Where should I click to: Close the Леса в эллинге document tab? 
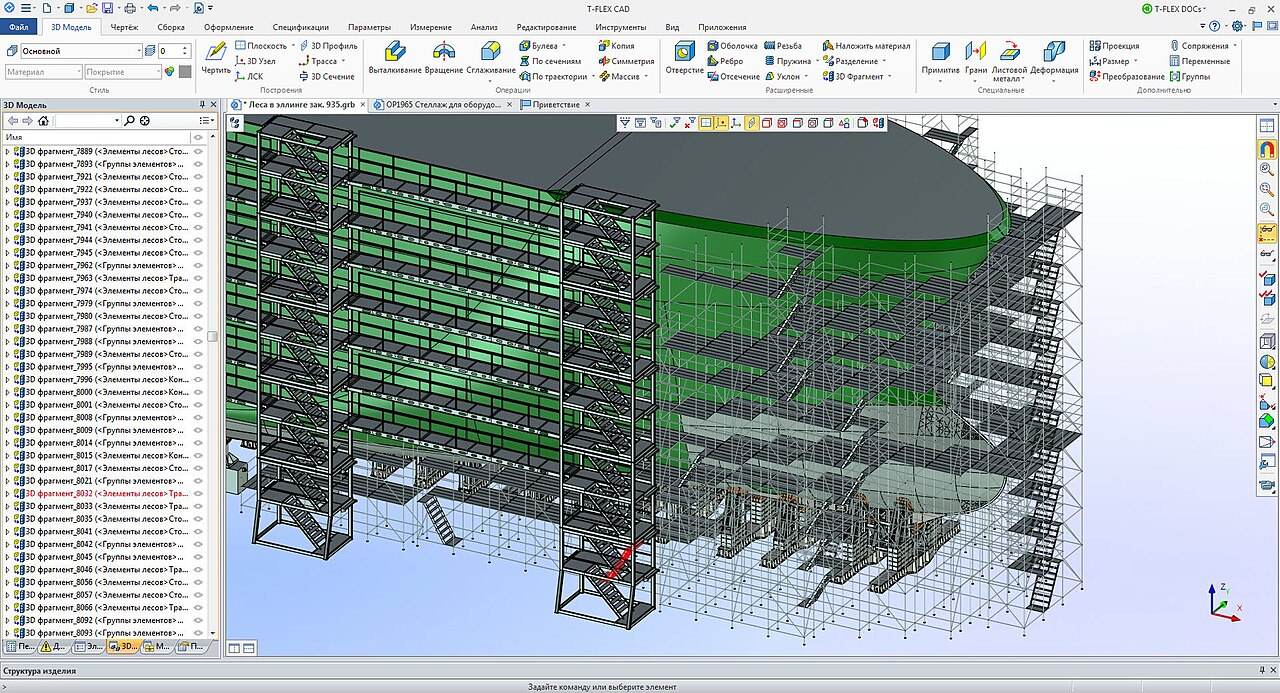[362, 104]
